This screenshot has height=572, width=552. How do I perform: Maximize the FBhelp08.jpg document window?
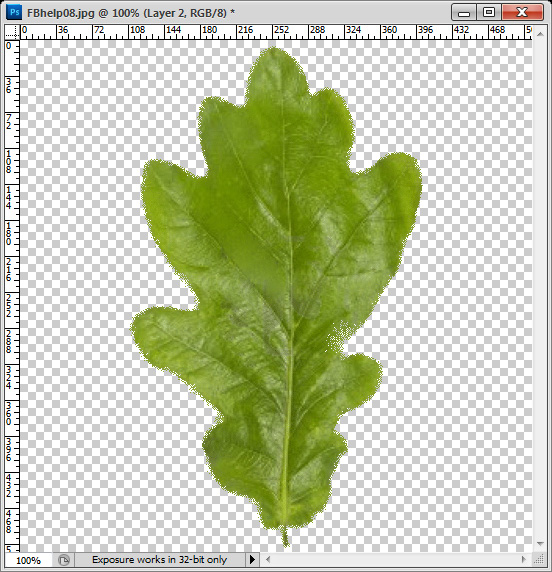[489, 13]
